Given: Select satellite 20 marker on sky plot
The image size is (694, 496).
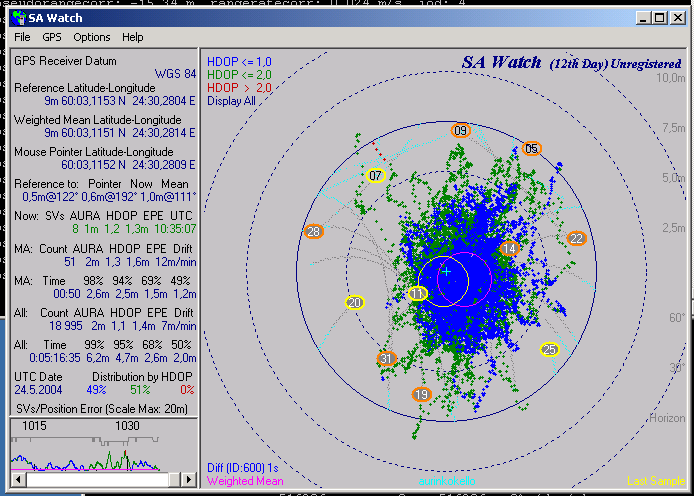Looking at the screenshot, I should pos(355,303).
